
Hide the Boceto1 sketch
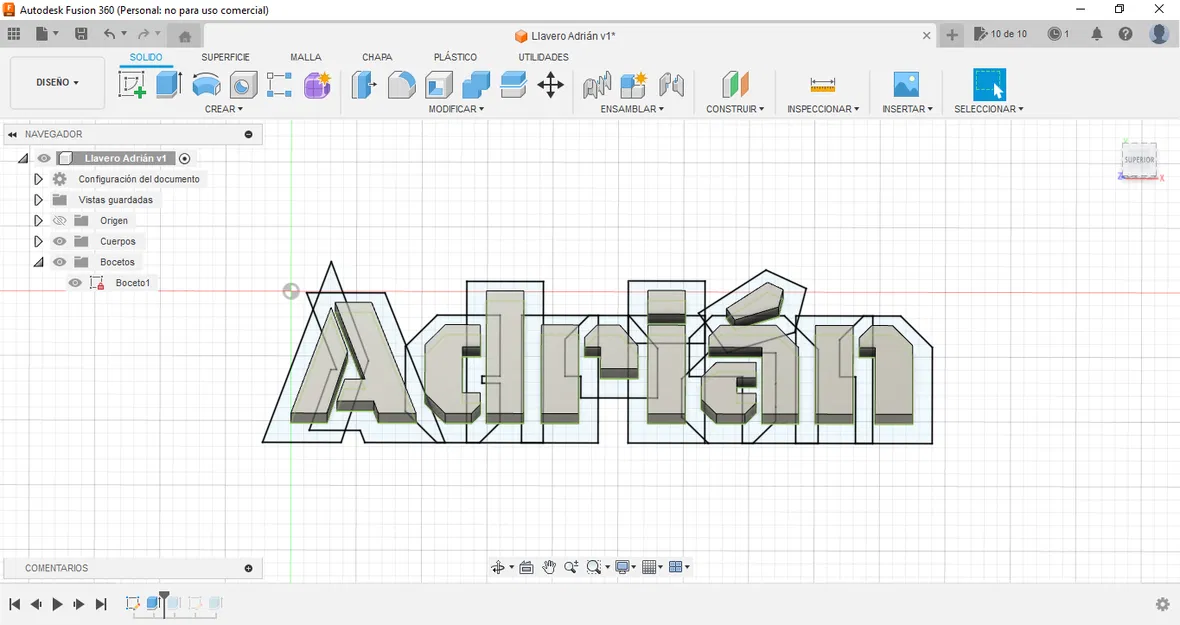tap(75, 282)
